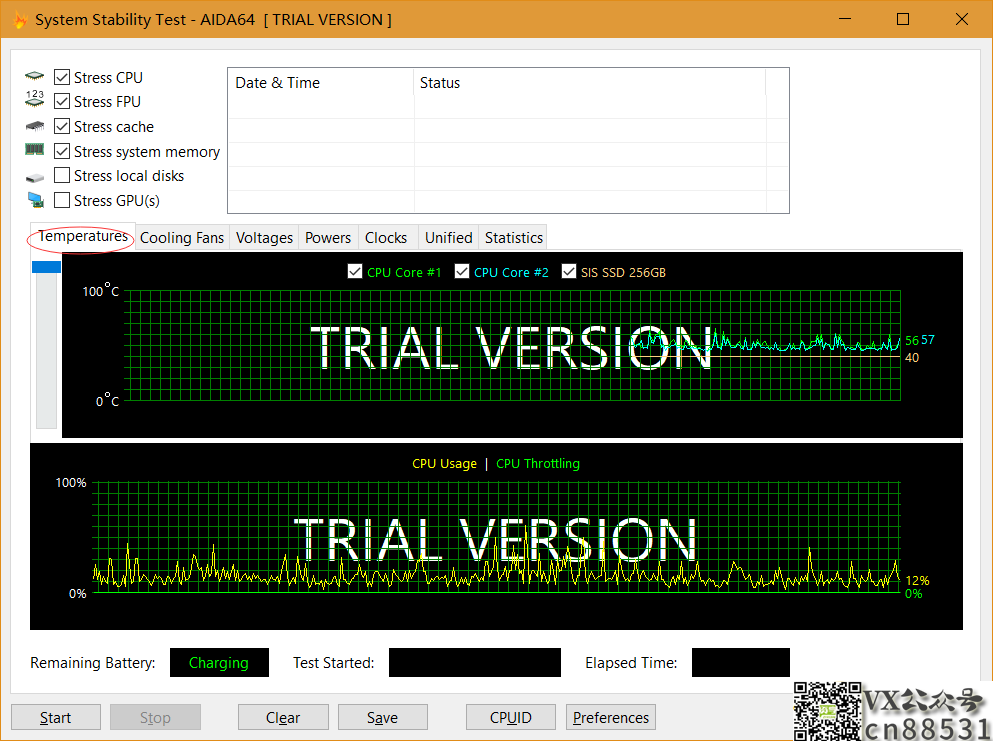
Task: Open CPUID panel button
Action: [510, 717]
